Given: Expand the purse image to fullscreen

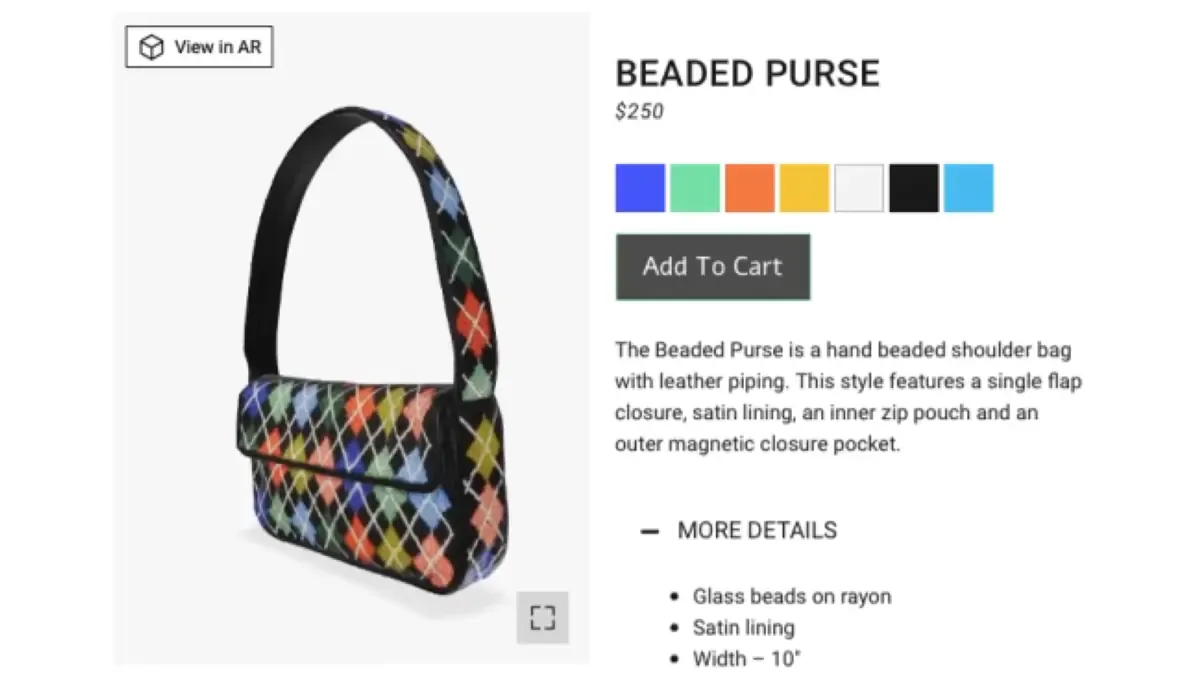Looking at the screenshot, I should [x=542, y=617].
